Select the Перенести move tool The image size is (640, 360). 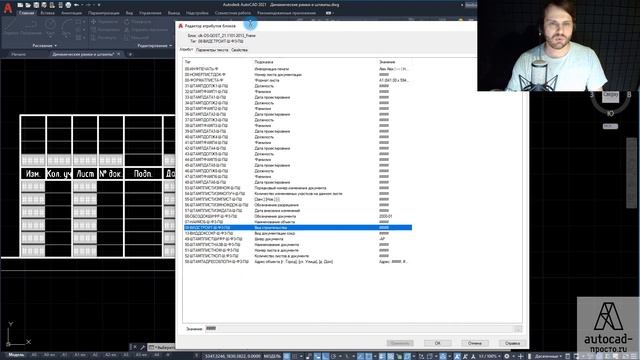104,22
